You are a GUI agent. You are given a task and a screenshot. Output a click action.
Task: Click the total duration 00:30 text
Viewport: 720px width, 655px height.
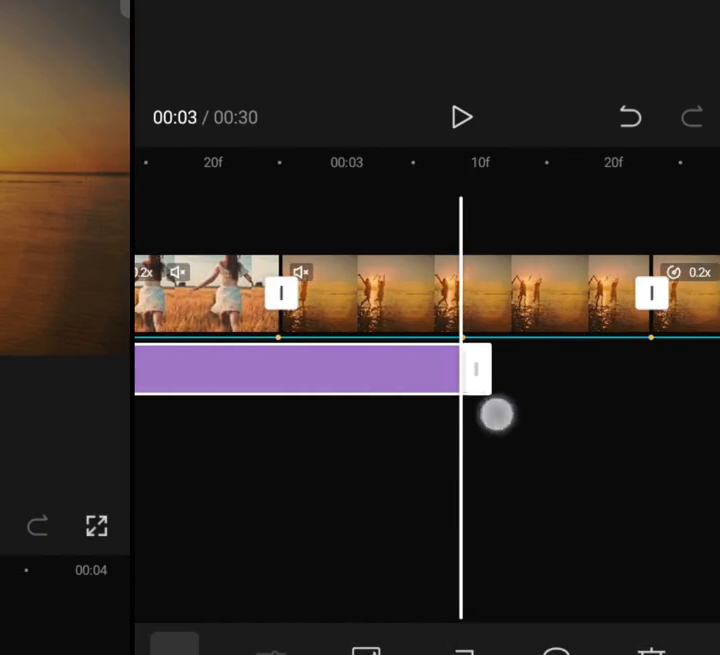tap(236, 118)
